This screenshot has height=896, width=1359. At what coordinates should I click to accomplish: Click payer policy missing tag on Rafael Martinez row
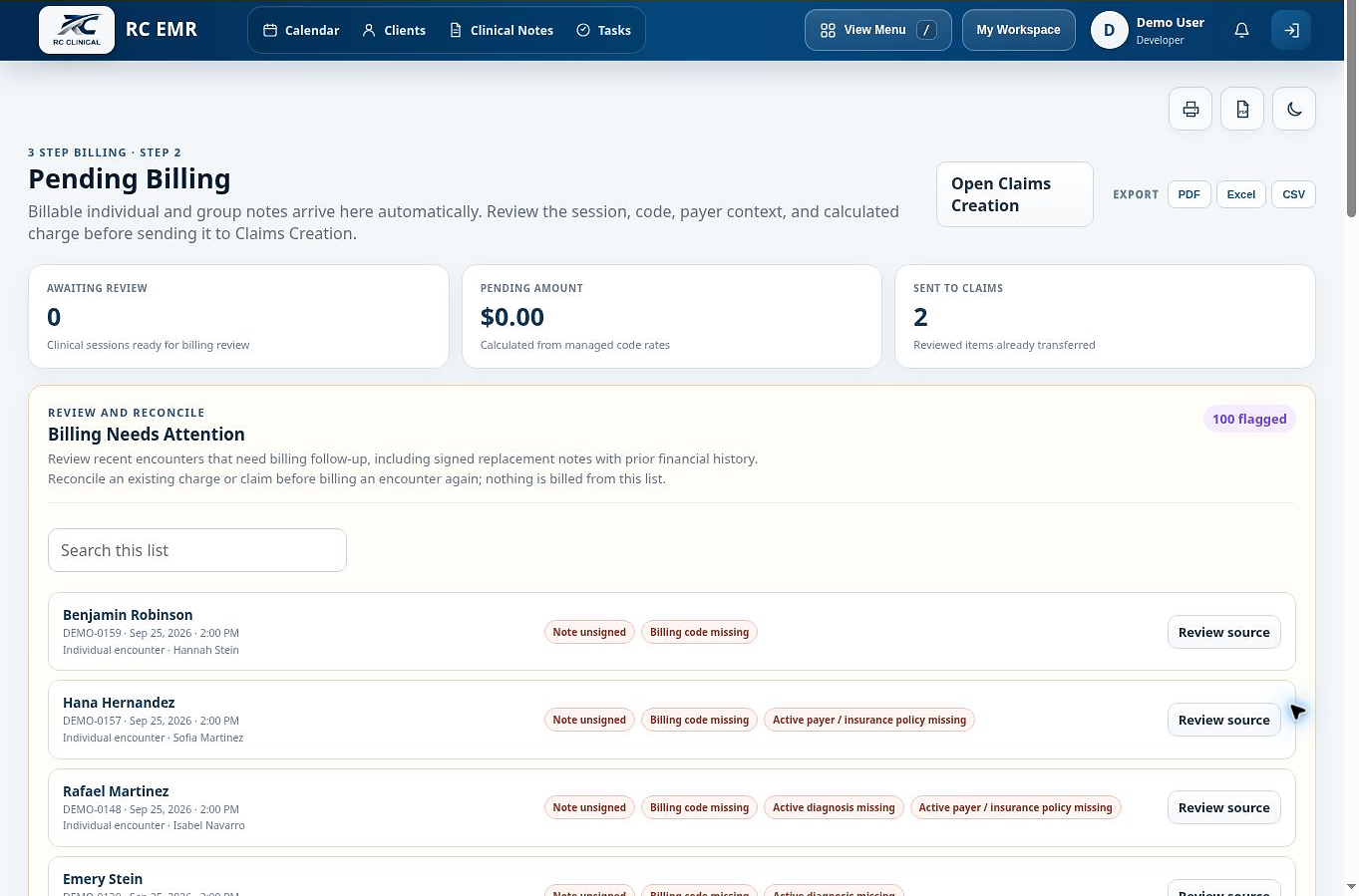(1015, 807)
